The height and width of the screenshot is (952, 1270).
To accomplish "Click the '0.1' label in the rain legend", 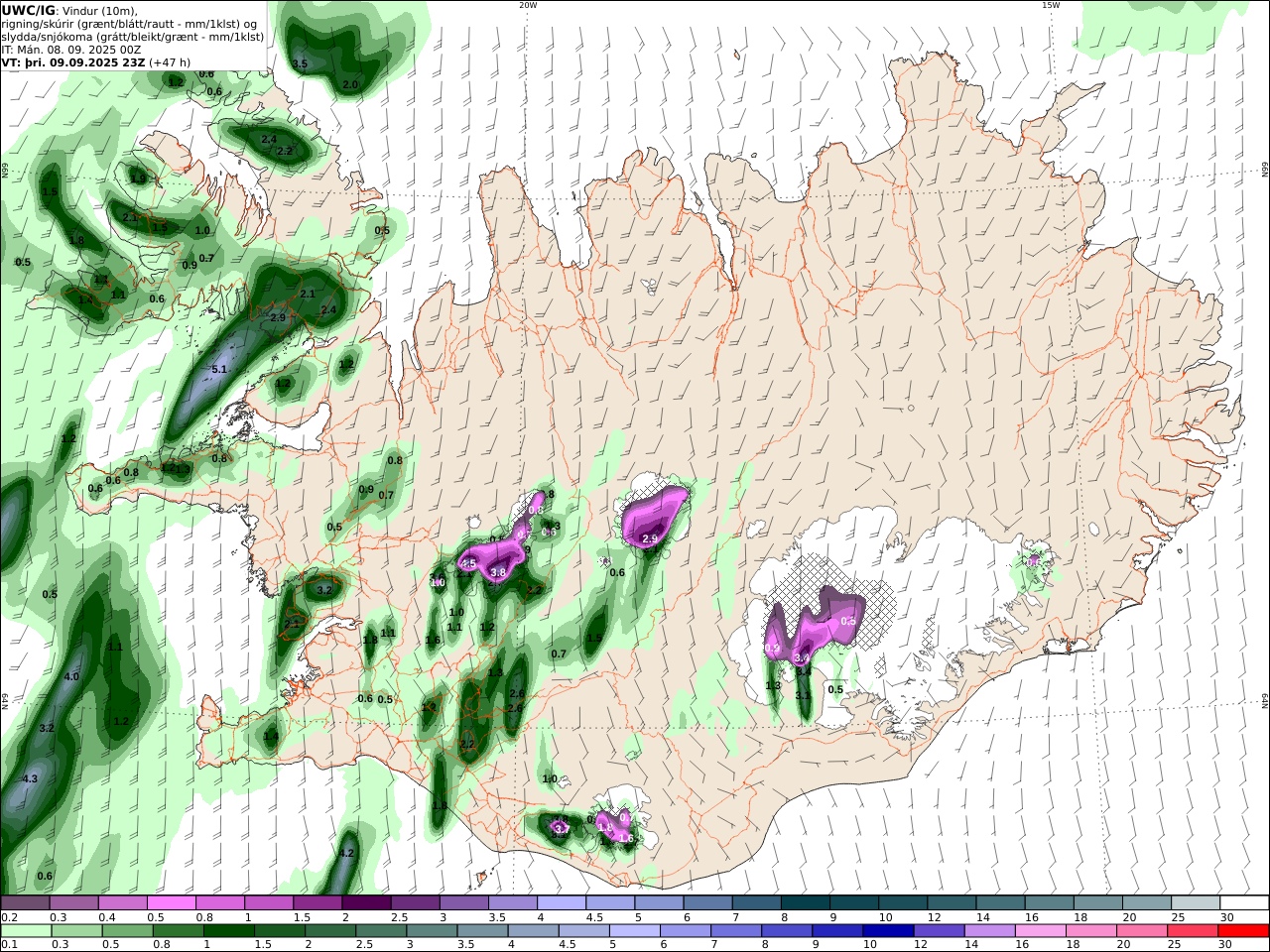I will tap(9, 944).
